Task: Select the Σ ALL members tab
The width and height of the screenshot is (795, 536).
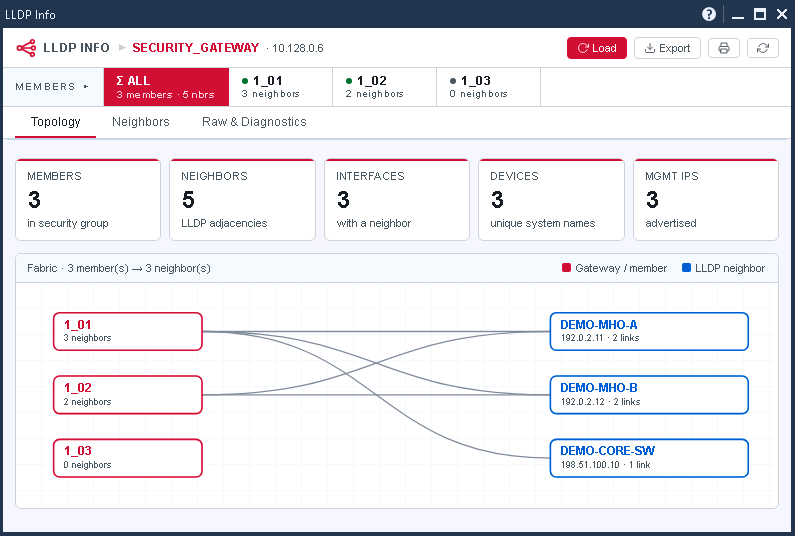Action: 166,87
